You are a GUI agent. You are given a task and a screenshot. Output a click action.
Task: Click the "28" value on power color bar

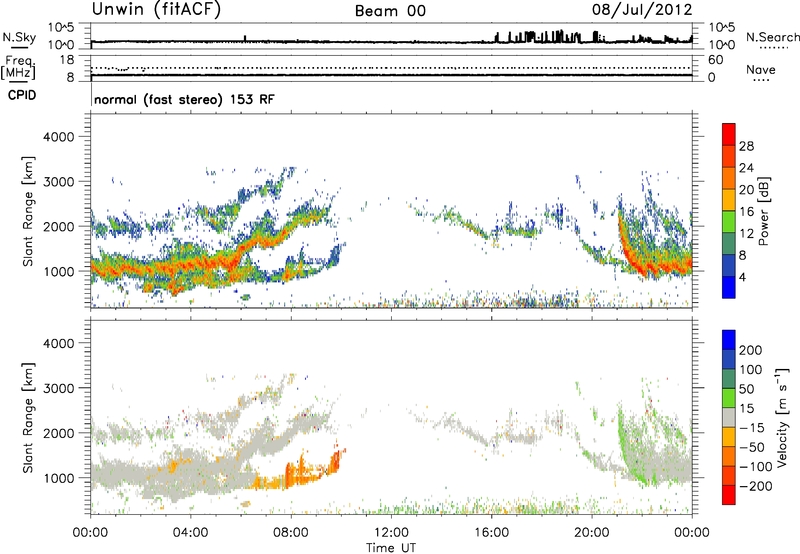(x=746, y=146)
